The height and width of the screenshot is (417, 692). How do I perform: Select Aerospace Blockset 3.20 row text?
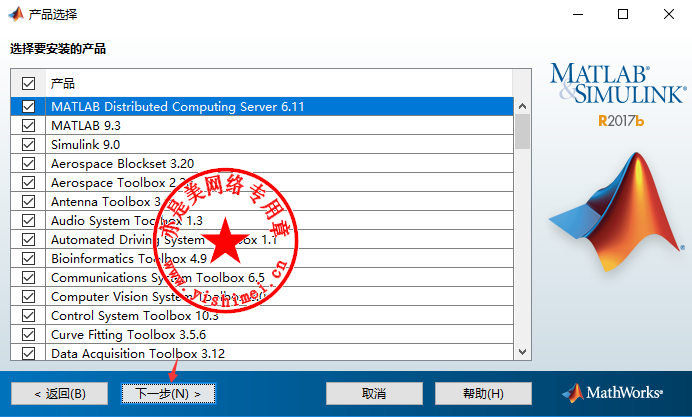coord(123,164)
